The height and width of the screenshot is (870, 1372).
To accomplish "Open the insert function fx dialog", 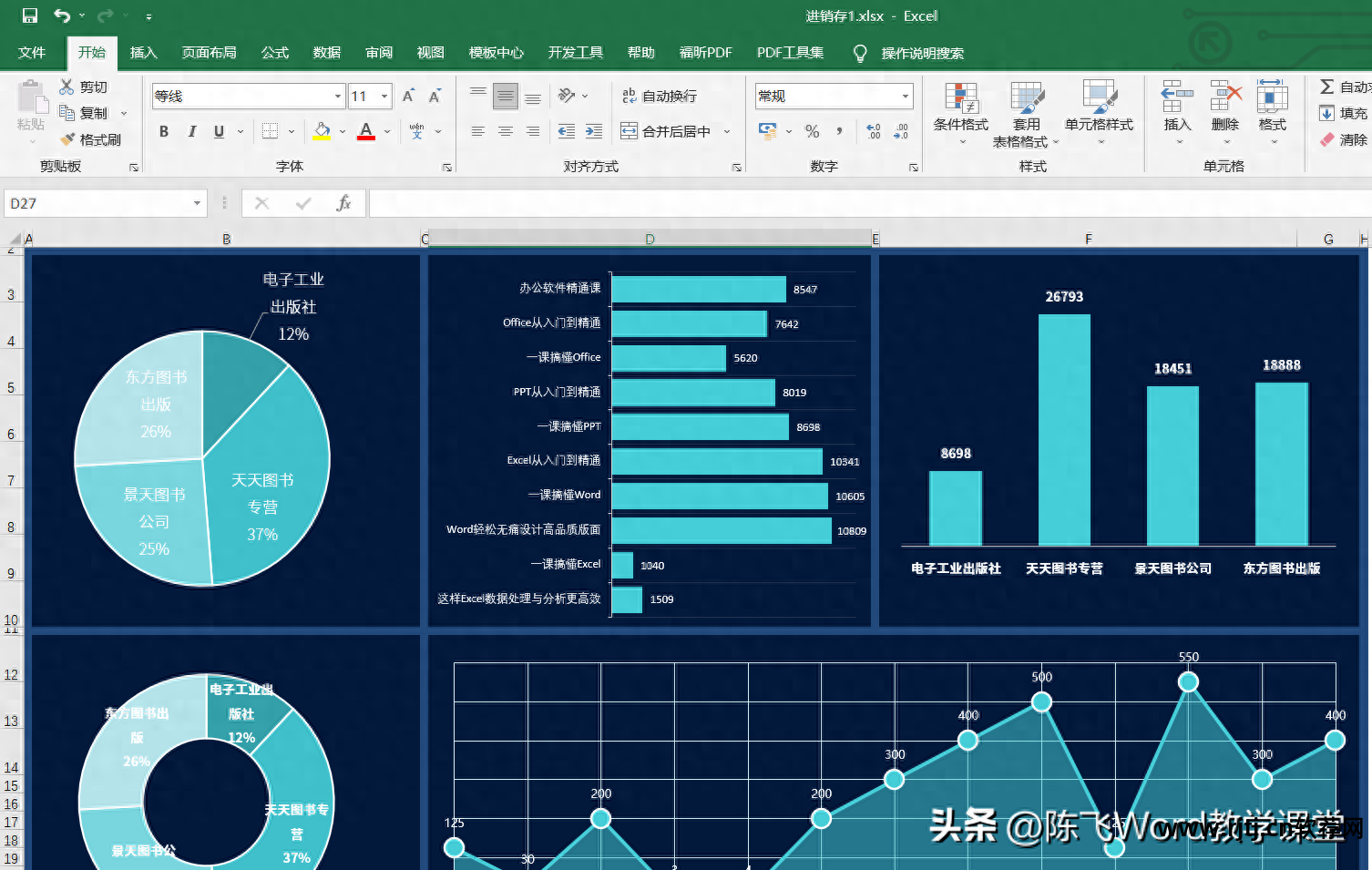I will tap(343, 203).
